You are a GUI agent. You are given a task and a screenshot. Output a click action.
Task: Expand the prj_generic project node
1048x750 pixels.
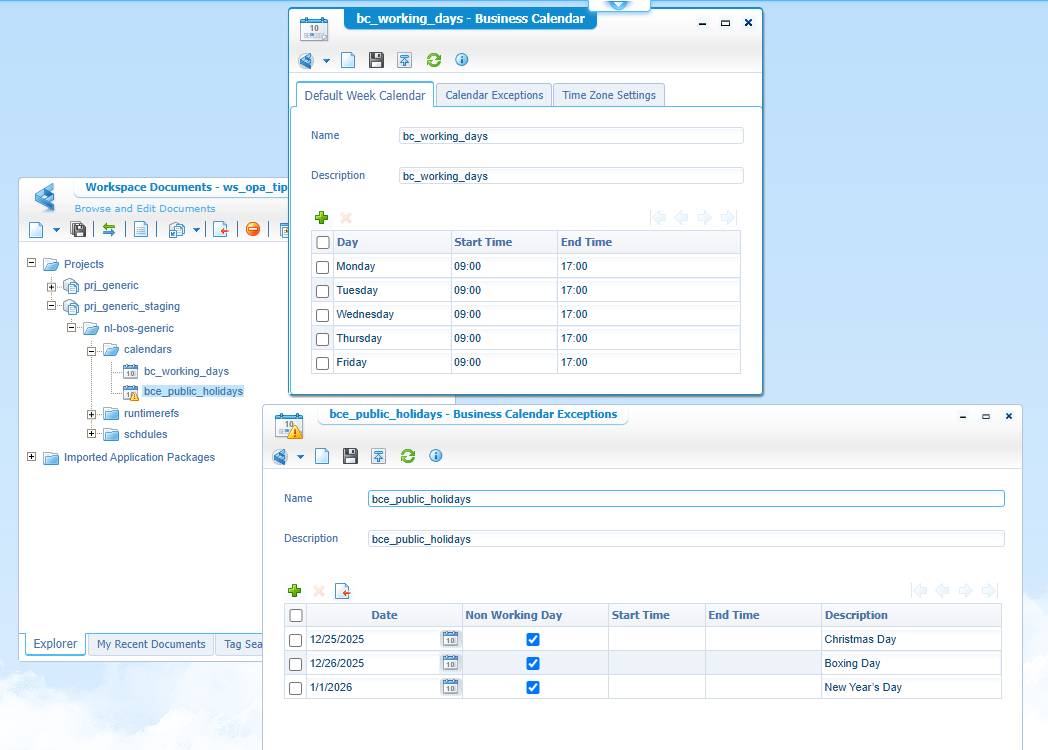52,286
